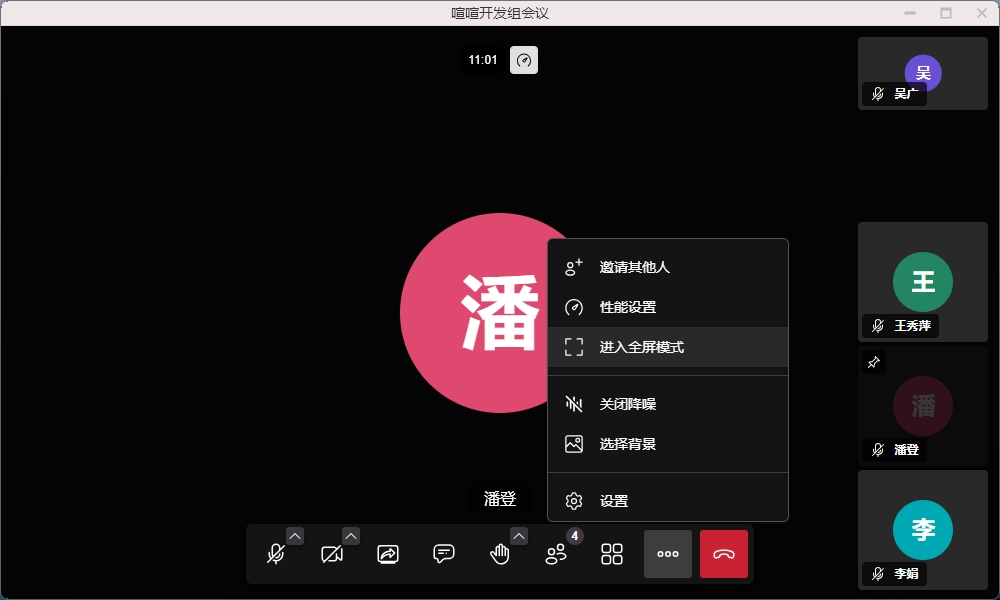
Task: Toggle the tile view grid icon
Action: coord(612,554)
